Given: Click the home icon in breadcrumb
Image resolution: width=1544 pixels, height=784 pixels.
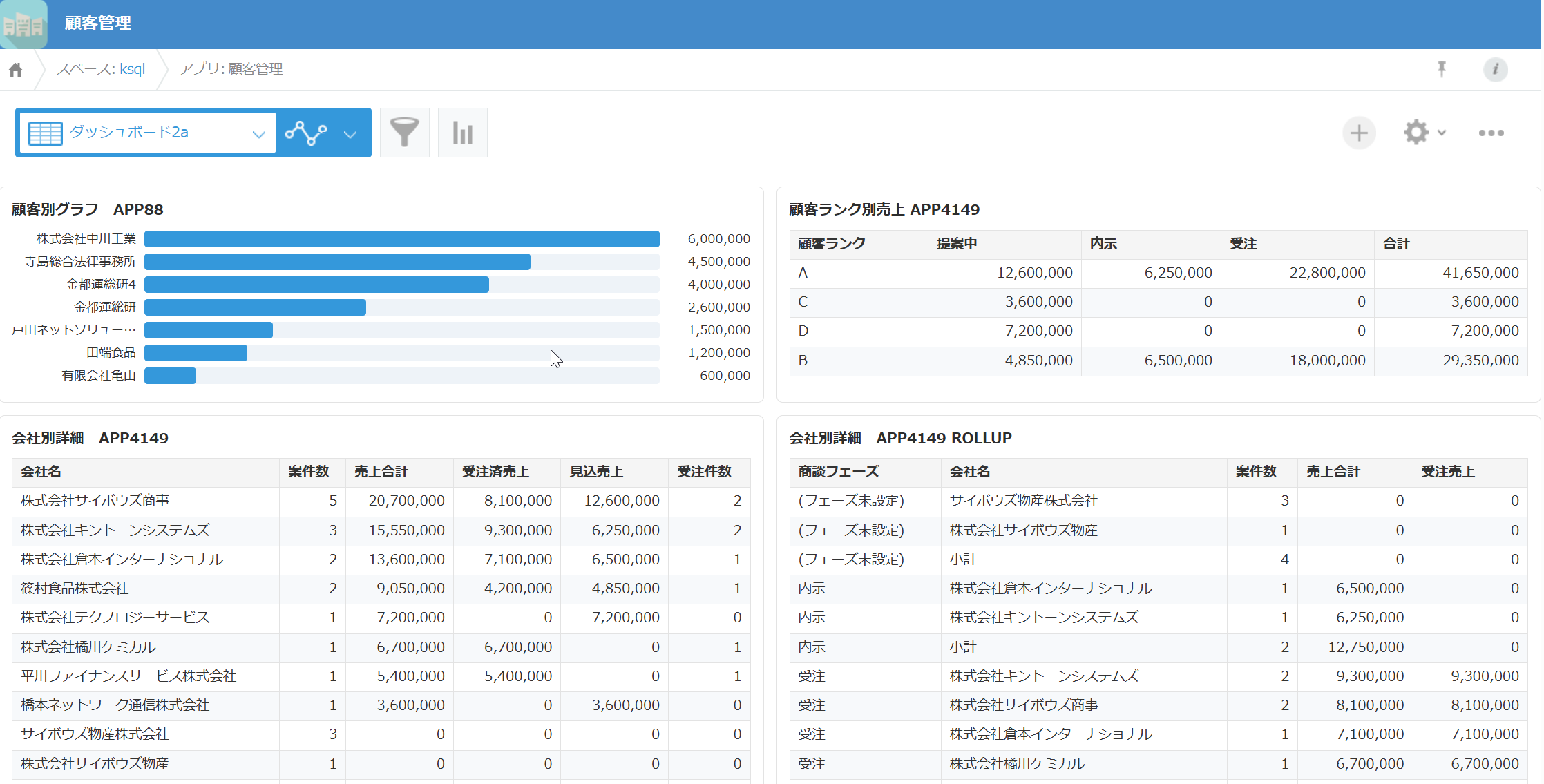Looking at the screenshot, I should (15, 70).
